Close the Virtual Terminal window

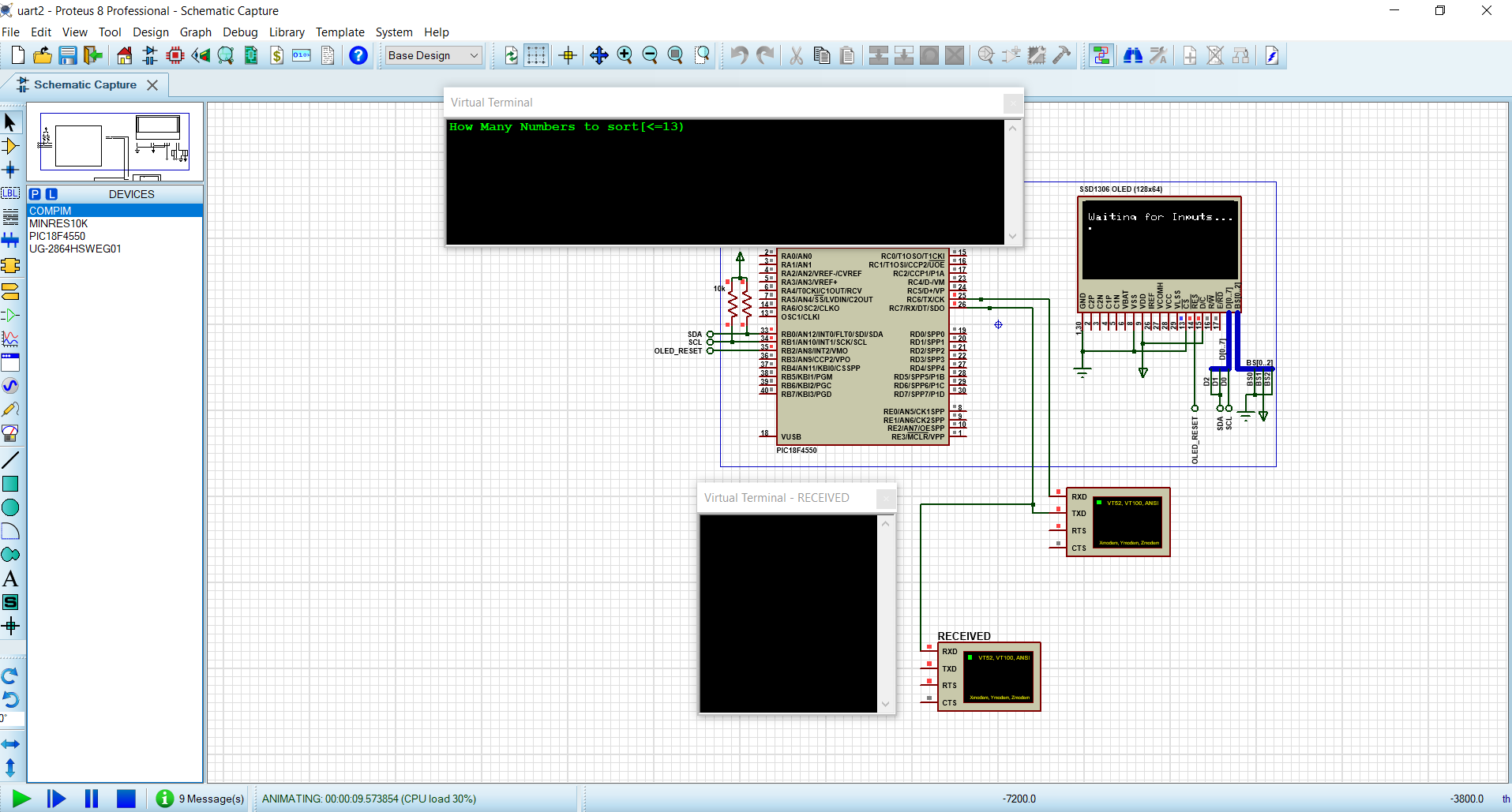pyautogui.click(x=1013, y=103)
